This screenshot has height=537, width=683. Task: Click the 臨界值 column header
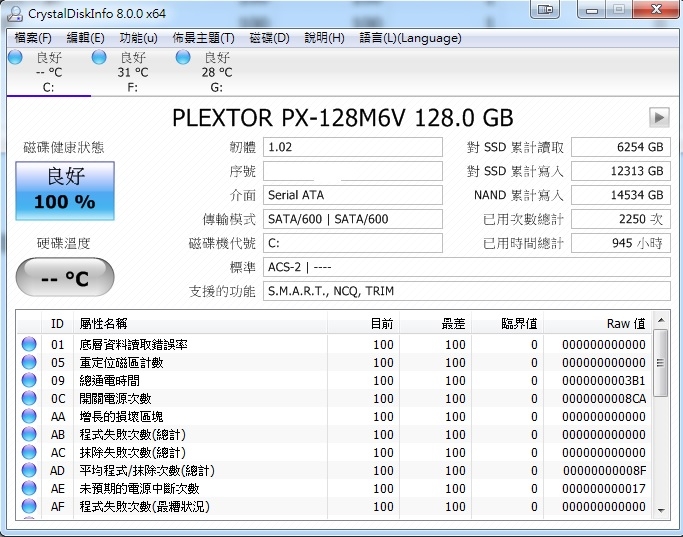(507, 324)
